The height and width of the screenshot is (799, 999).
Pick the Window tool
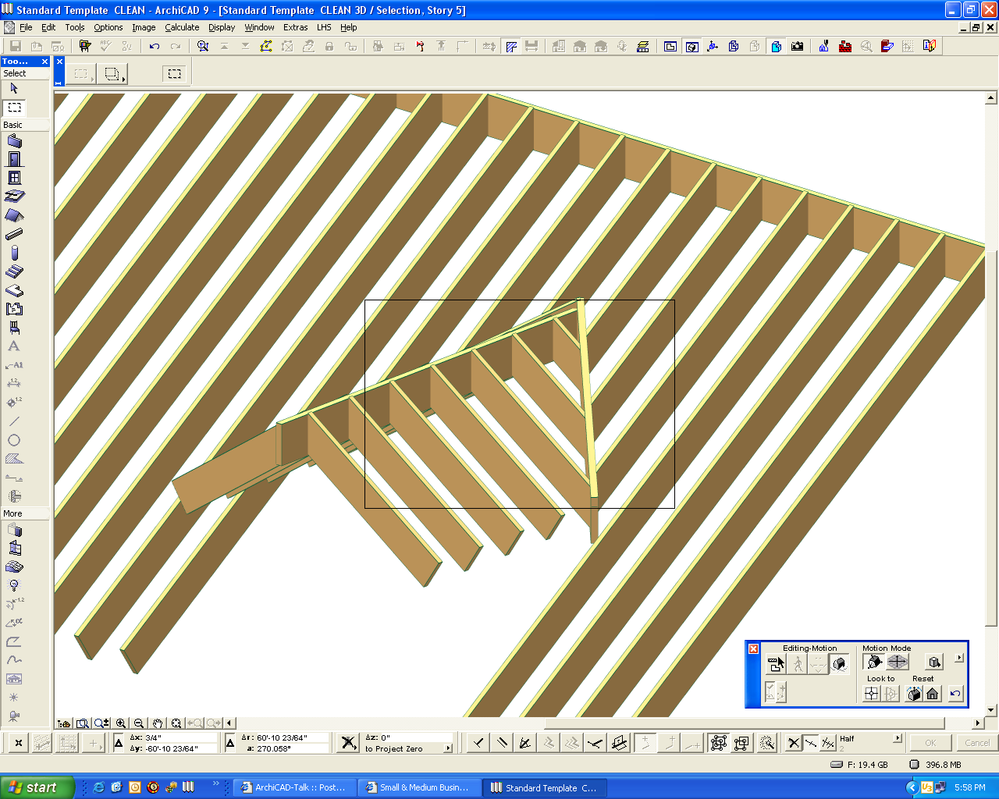(14, 178)
